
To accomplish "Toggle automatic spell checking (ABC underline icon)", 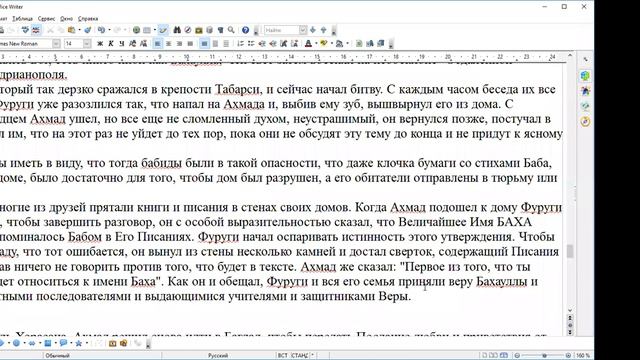I will (36, 30).
